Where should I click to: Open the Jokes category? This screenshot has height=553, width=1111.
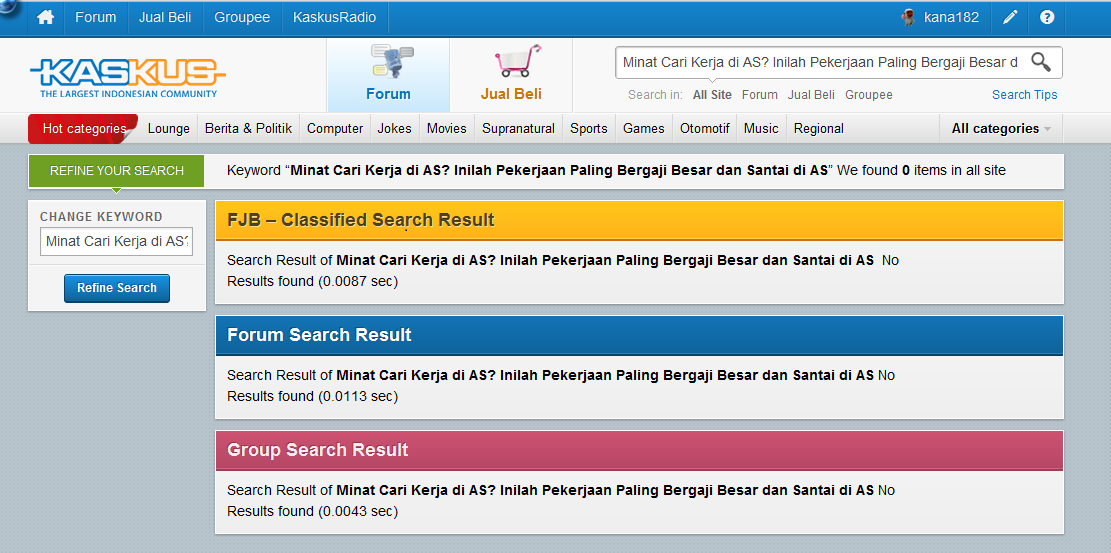click(x=395, y=128)
